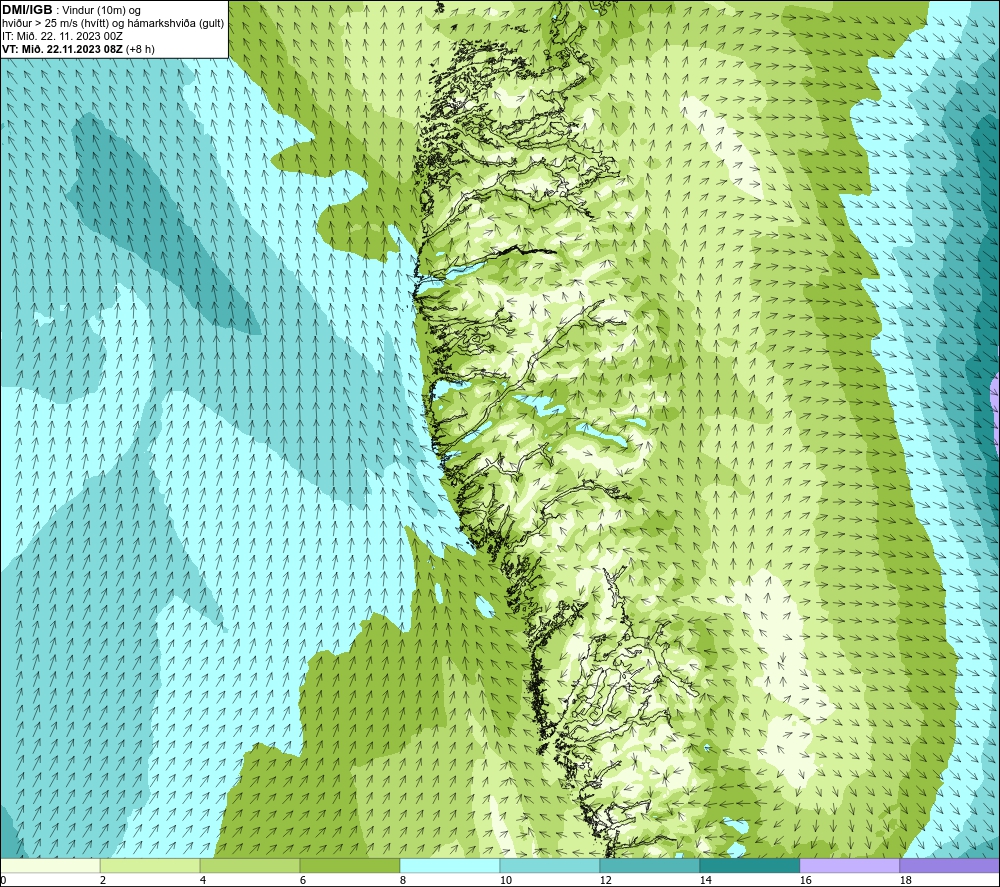Click the light green 2–4 m/s legend swatch
1000x887 pixels.
[150, 865]
